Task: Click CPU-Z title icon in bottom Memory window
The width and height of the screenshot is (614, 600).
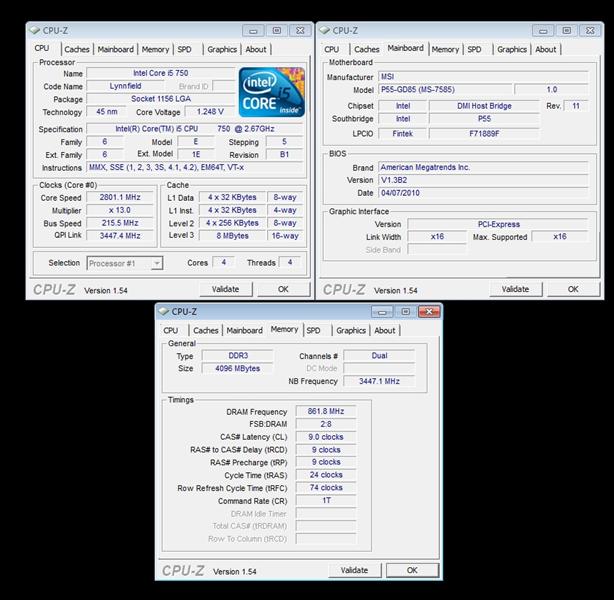Action: [x=167, y=312]
